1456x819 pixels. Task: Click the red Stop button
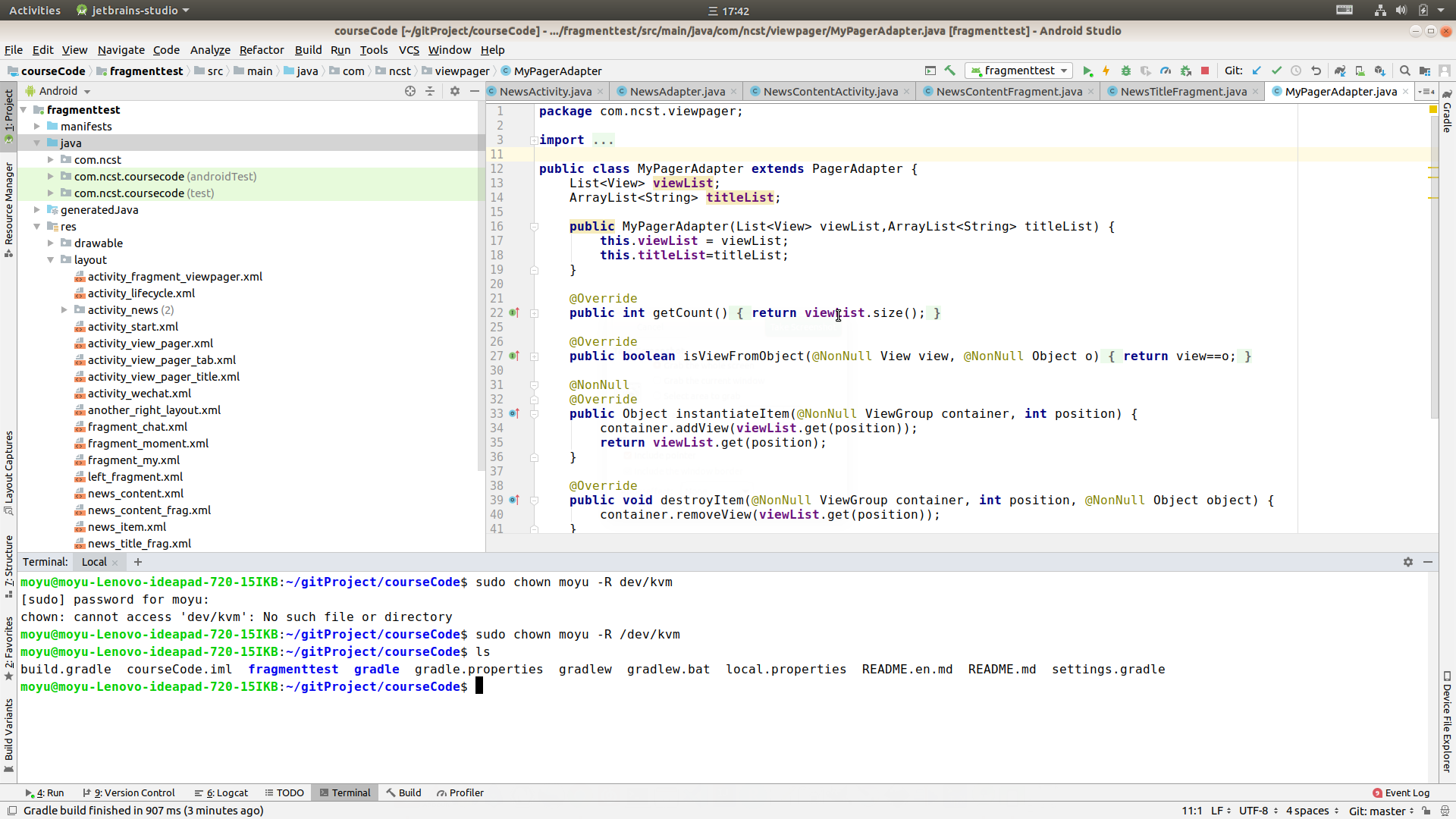click(x=1205, y=71)
